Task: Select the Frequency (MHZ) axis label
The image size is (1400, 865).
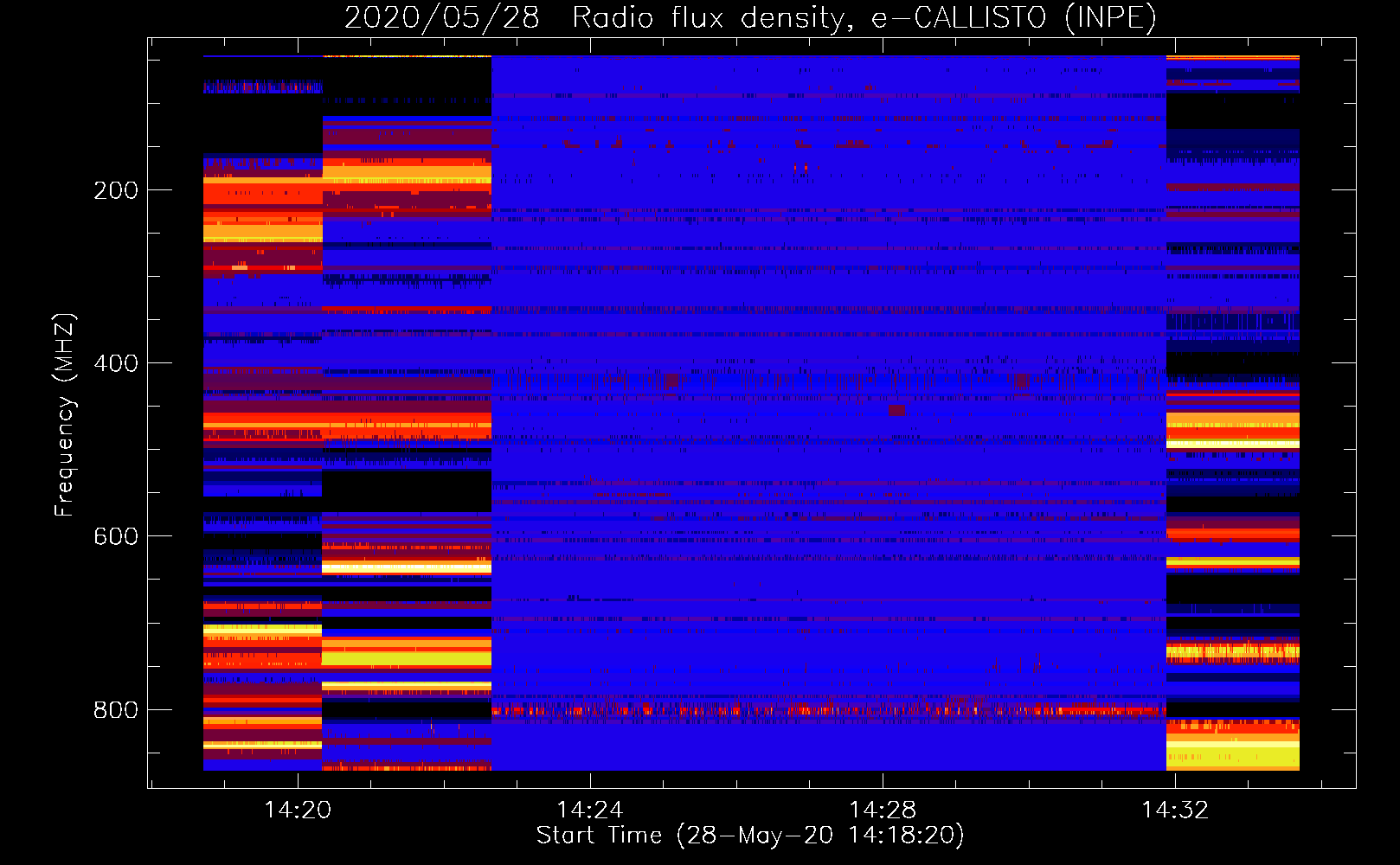Action: coord(64,414)
